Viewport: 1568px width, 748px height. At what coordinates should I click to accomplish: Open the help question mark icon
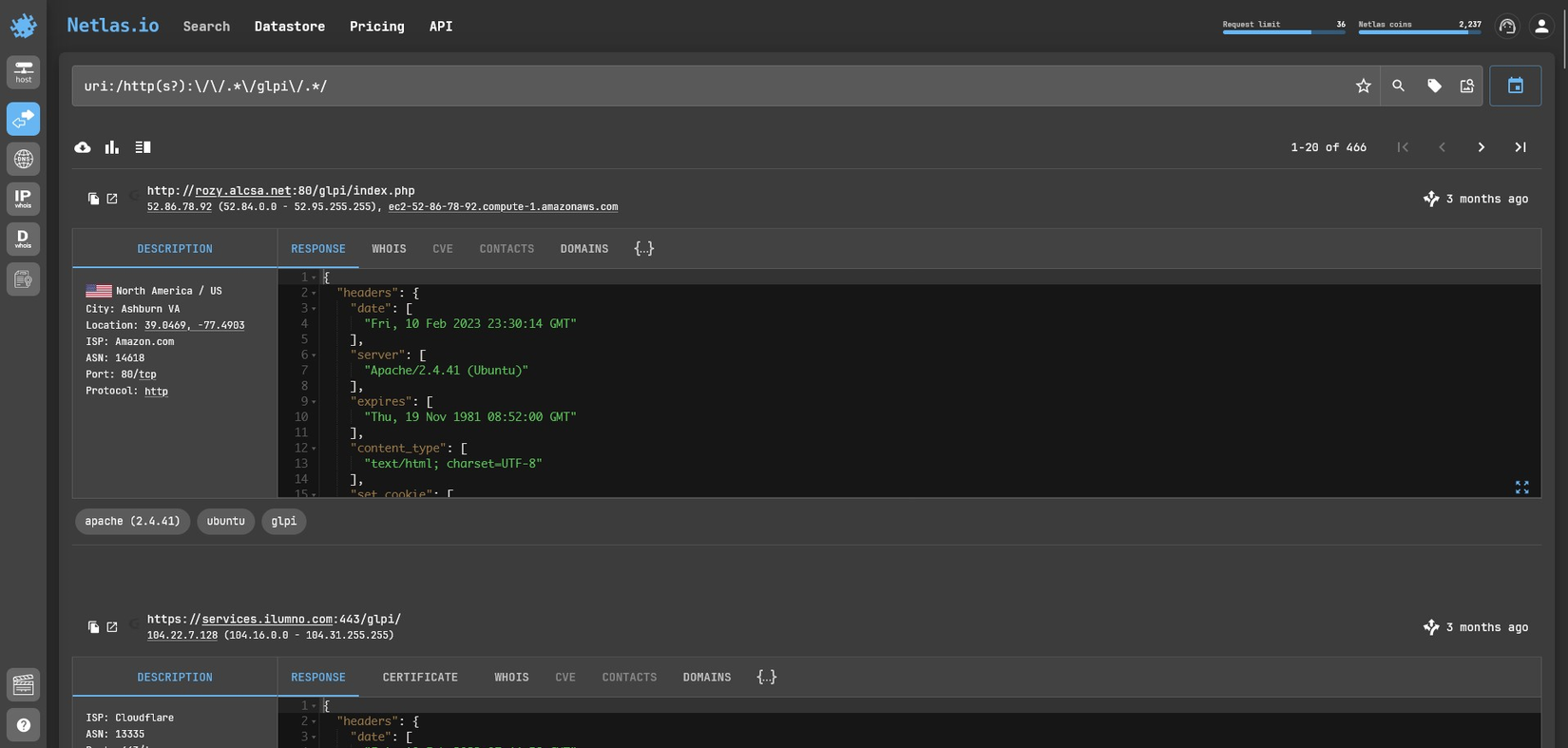tap(23, 725)
